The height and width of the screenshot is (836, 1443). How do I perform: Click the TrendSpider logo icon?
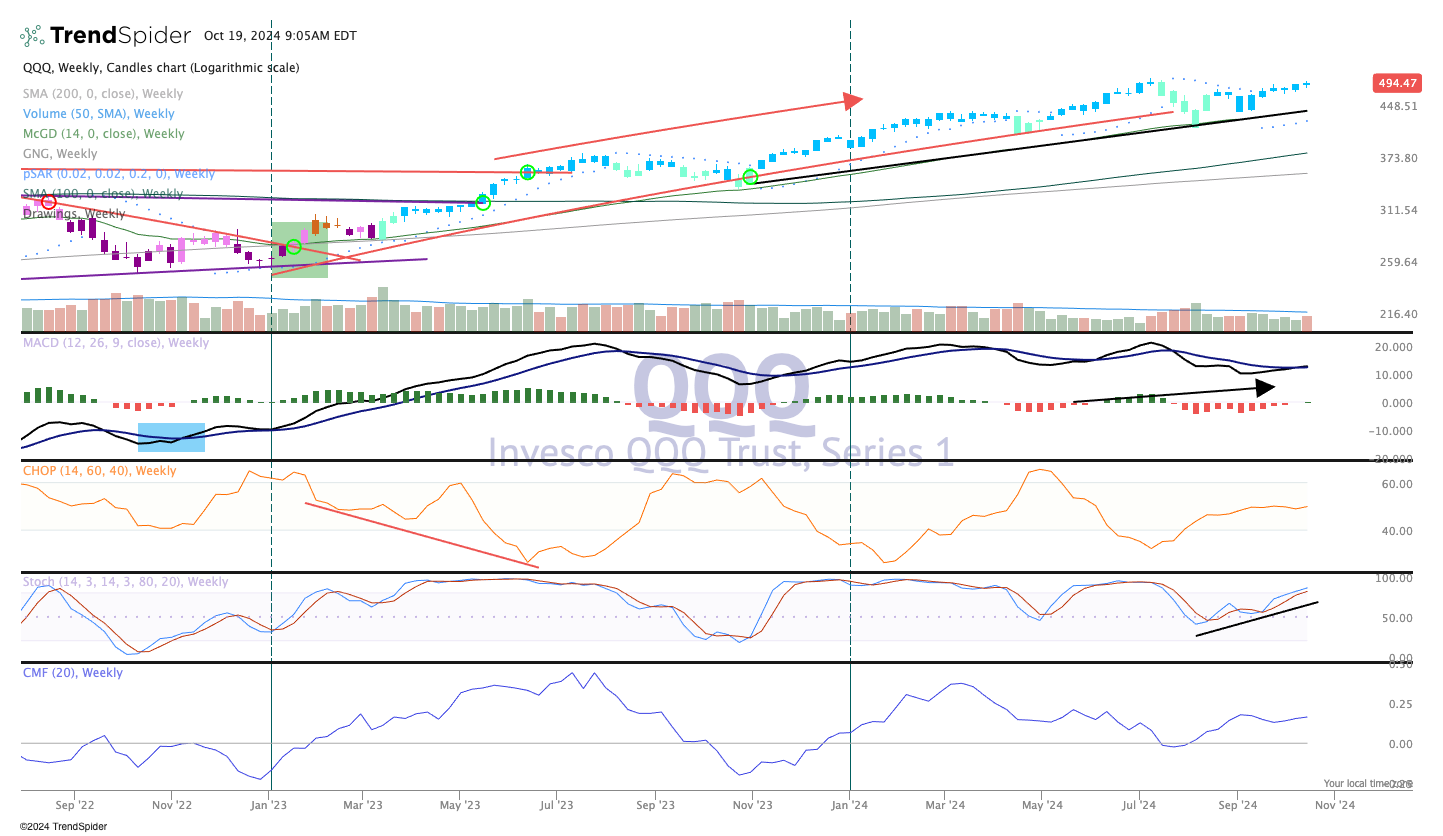(31, 34)
